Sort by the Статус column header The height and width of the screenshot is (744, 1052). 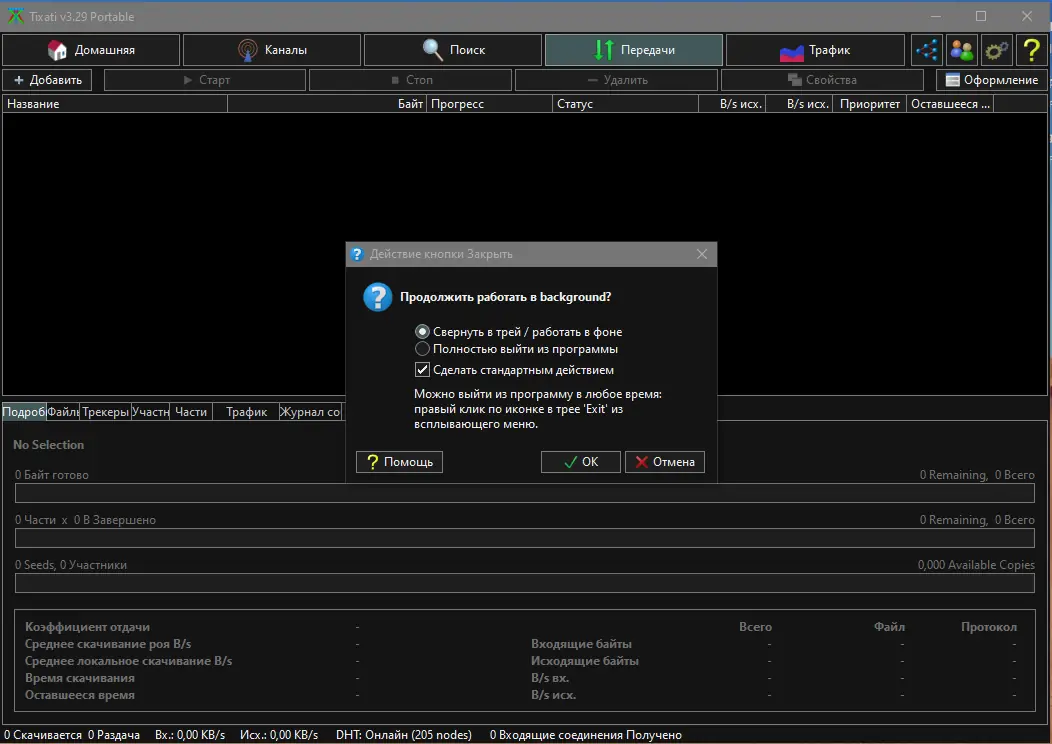pos(625,104)
